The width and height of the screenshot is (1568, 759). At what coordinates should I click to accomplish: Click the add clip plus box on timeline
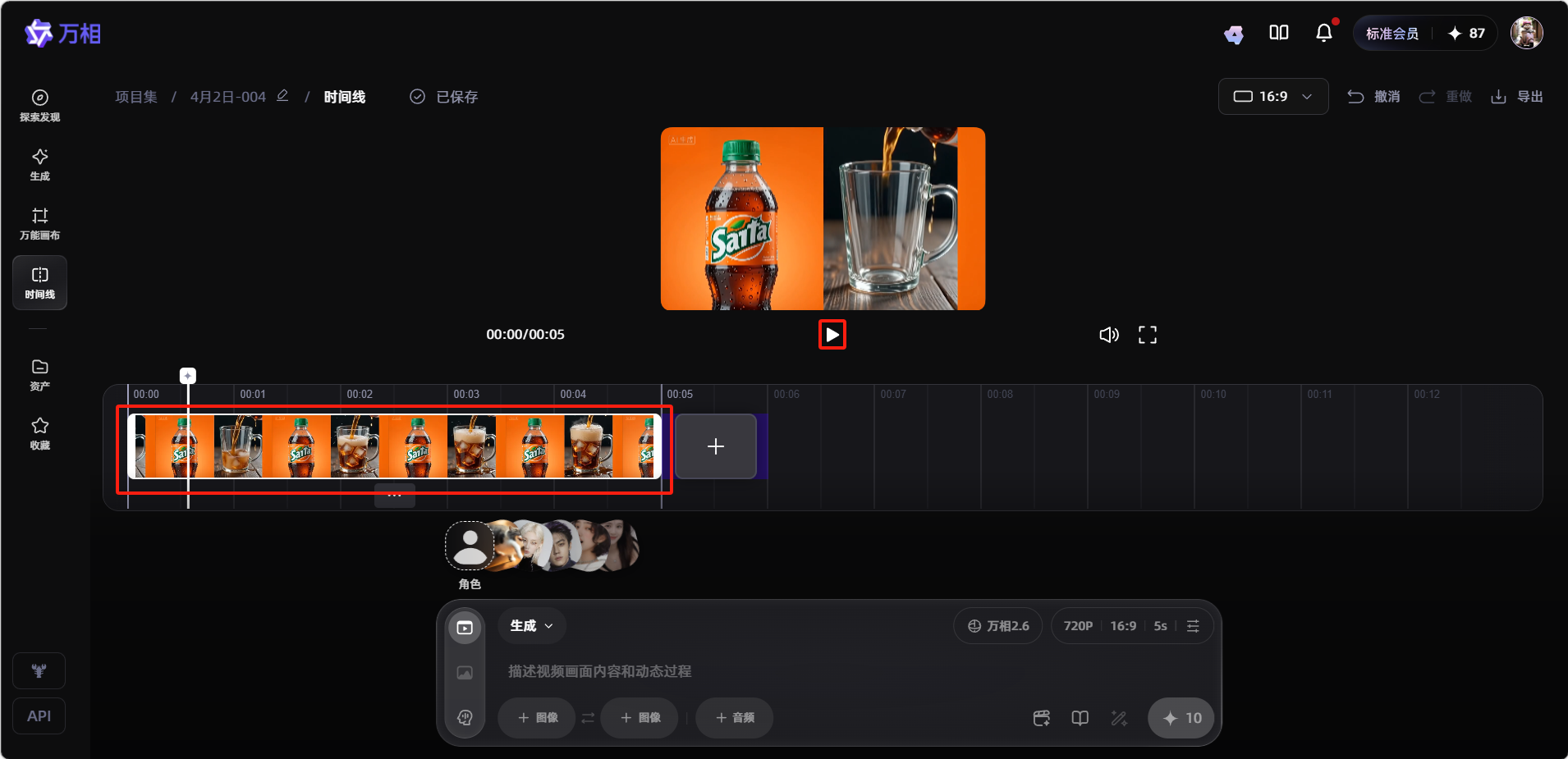(x=715, y=446)
